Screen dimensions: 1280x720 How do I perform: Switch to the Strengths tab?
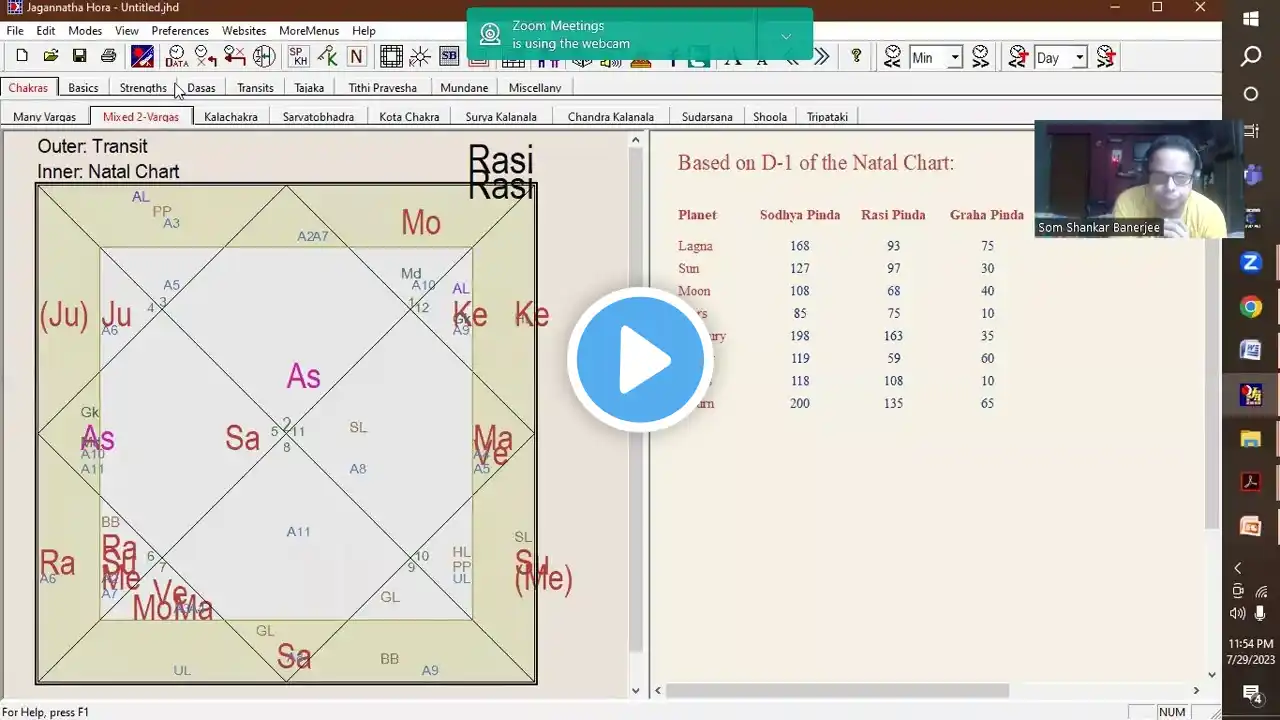[x=143, y=88]
